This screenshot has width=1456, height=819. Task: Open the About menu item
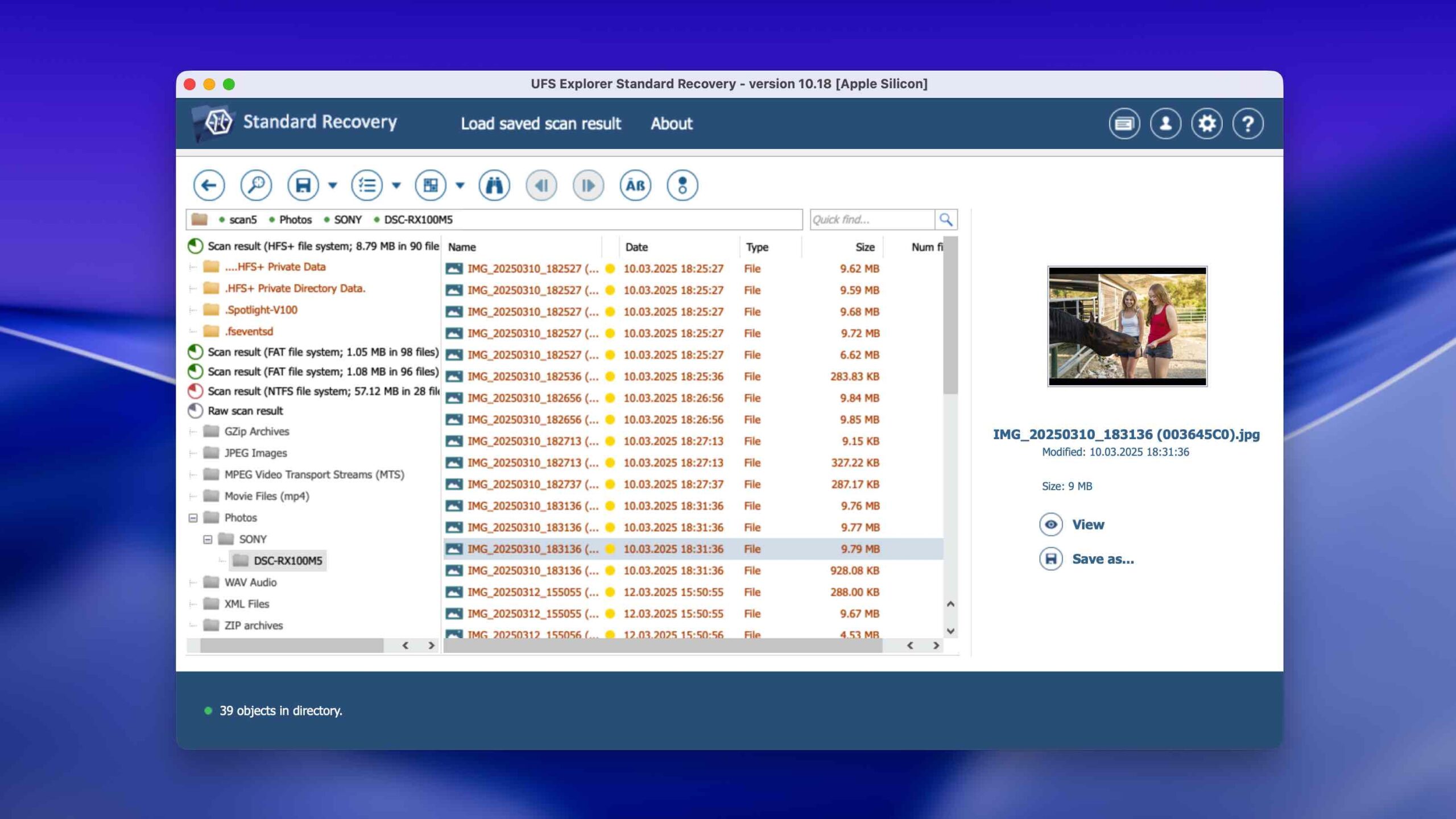(x=671, y=123)
